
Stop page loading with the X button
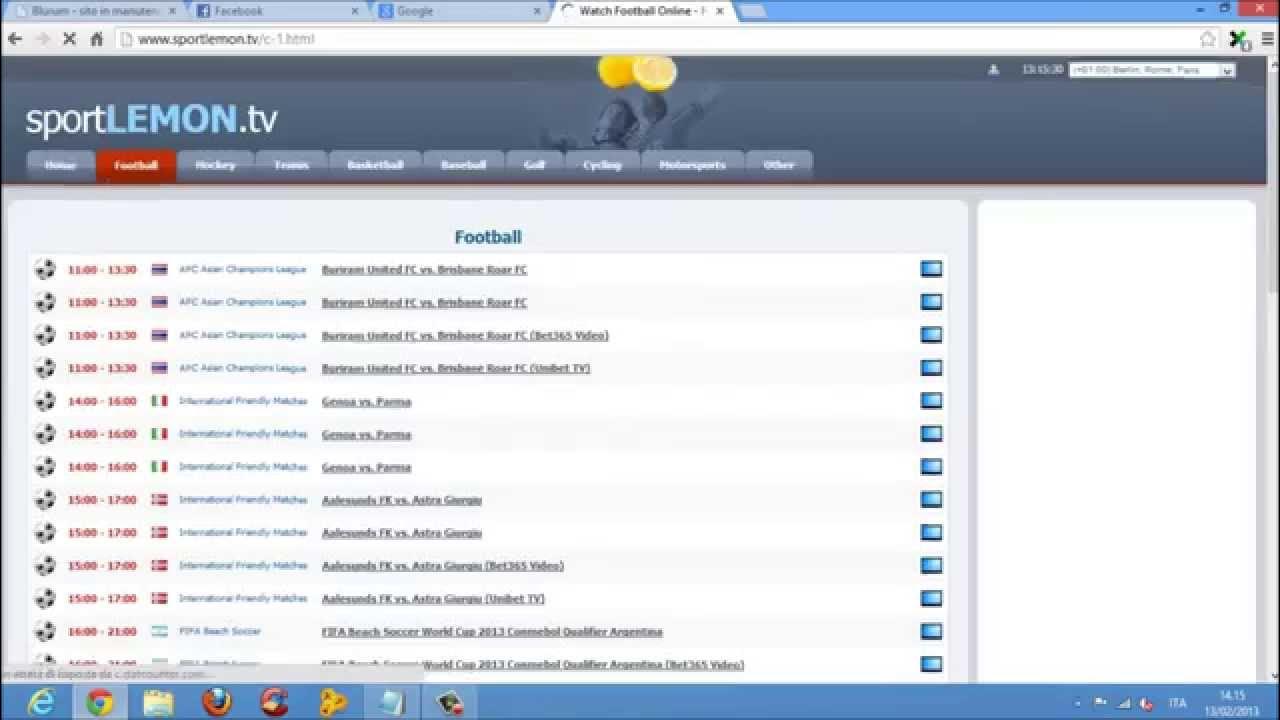coord(69,39)
